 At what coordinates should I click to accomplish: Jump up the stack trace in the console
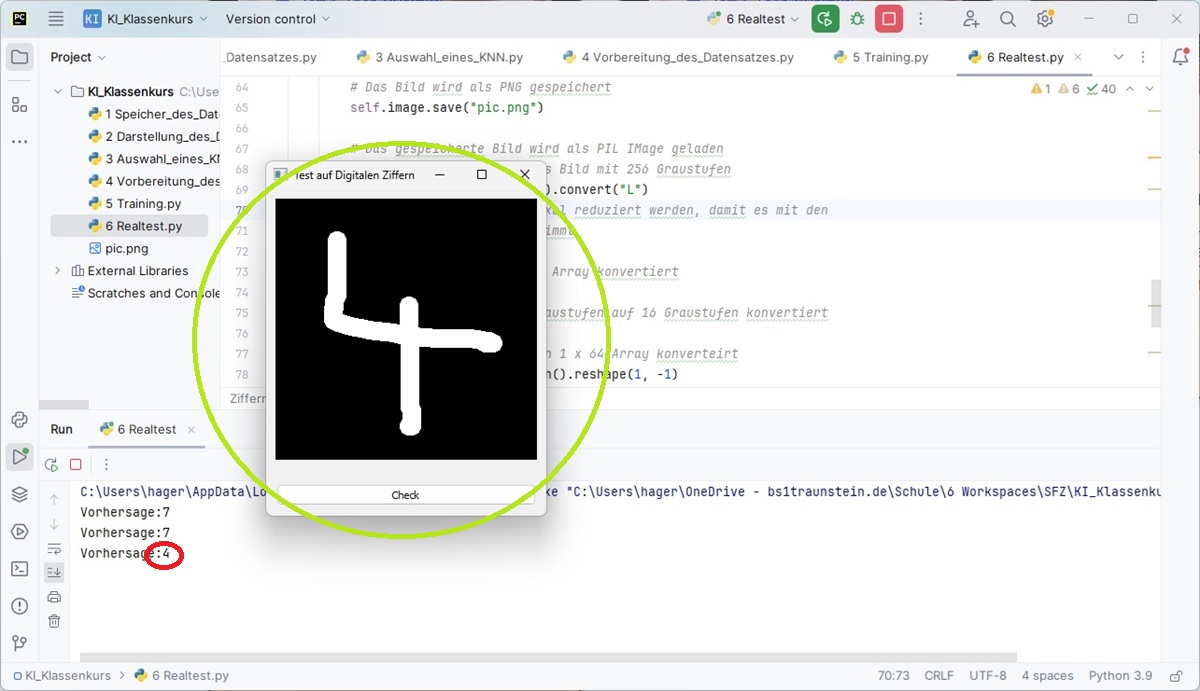(x=54, y=499)
